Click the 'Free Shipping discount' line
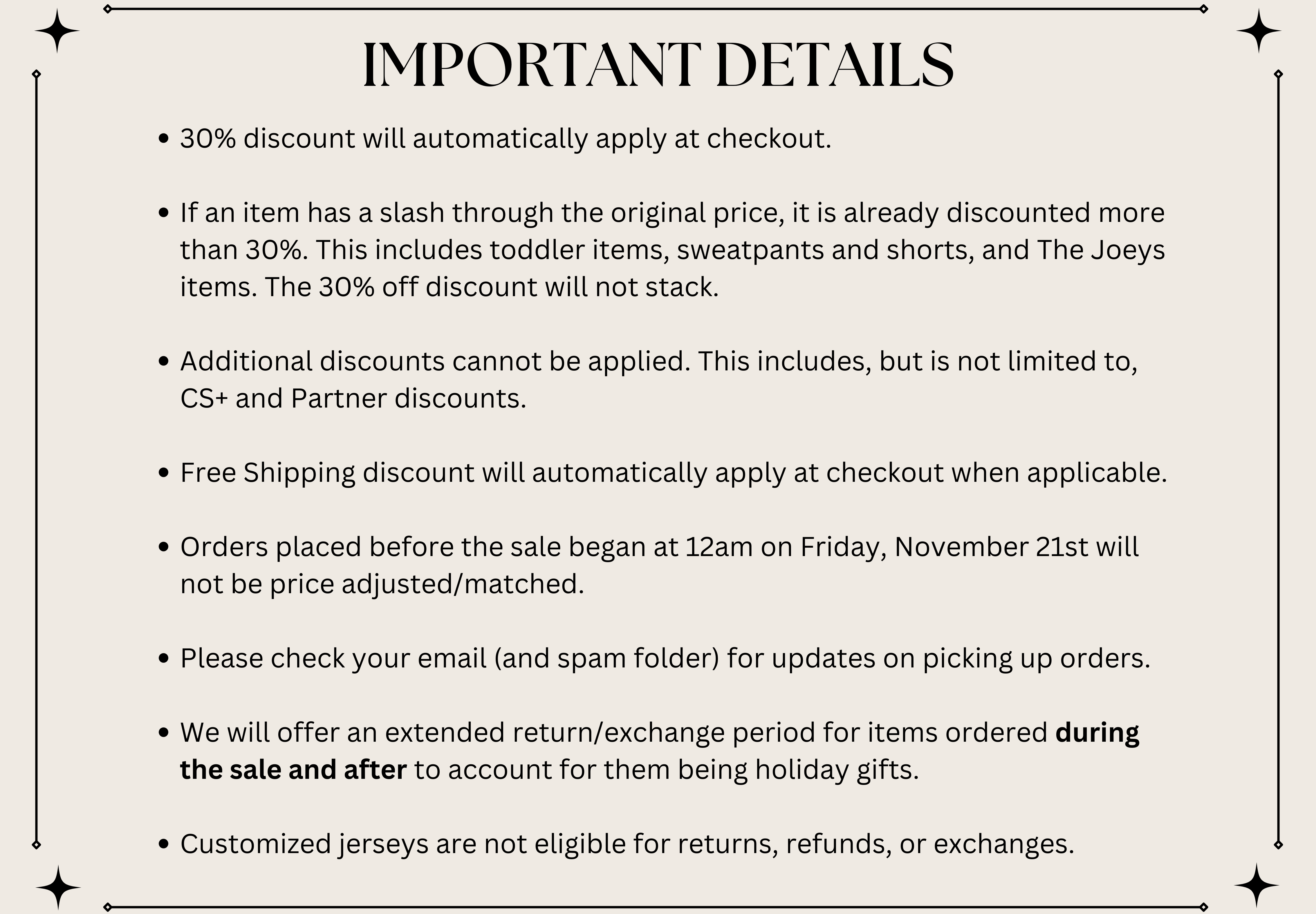The height and width of the screenshot is (914, 1316). click(x=673, y=473)
